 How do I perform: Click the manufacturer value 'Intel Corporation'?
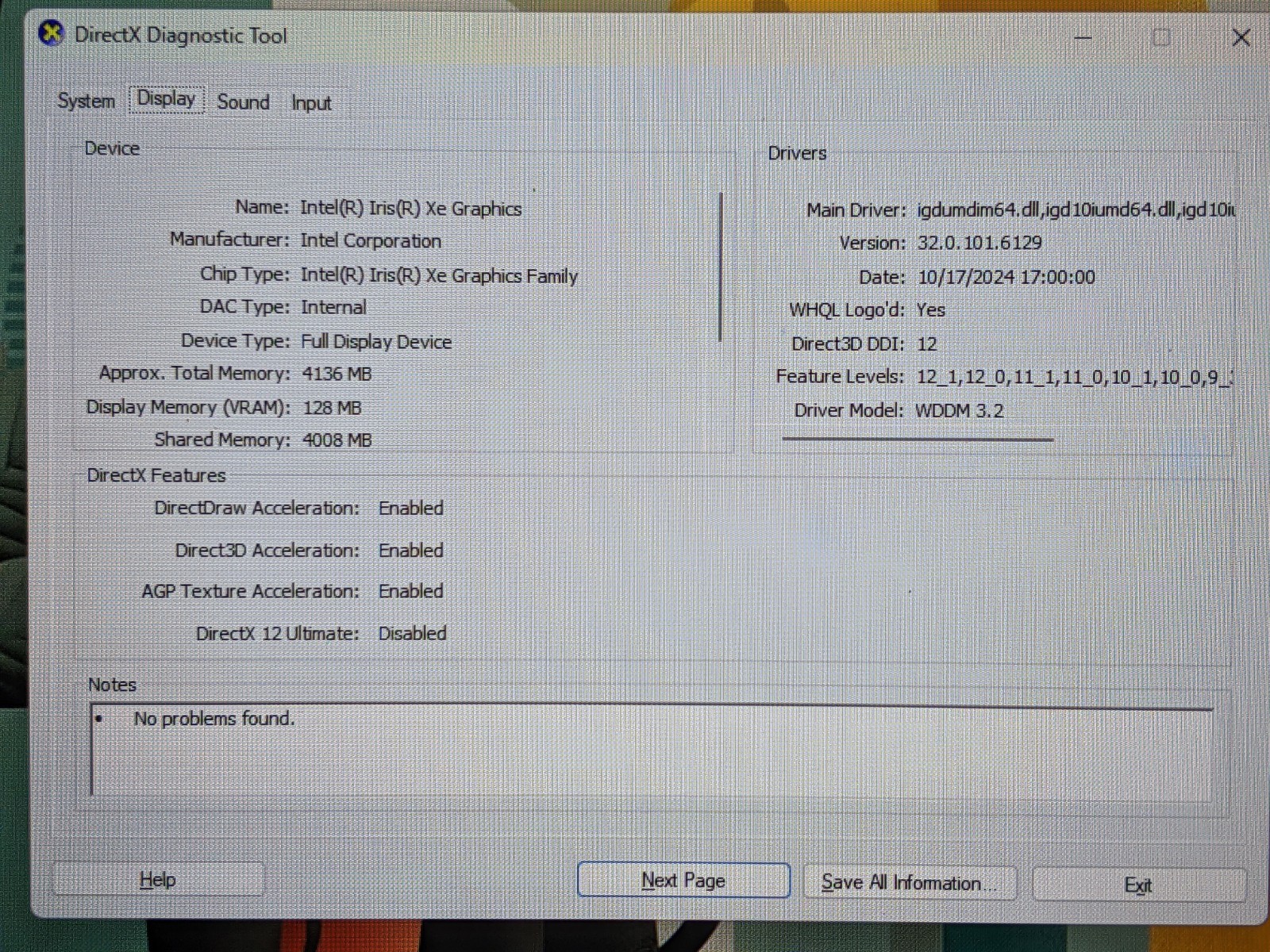click(371, 241)
